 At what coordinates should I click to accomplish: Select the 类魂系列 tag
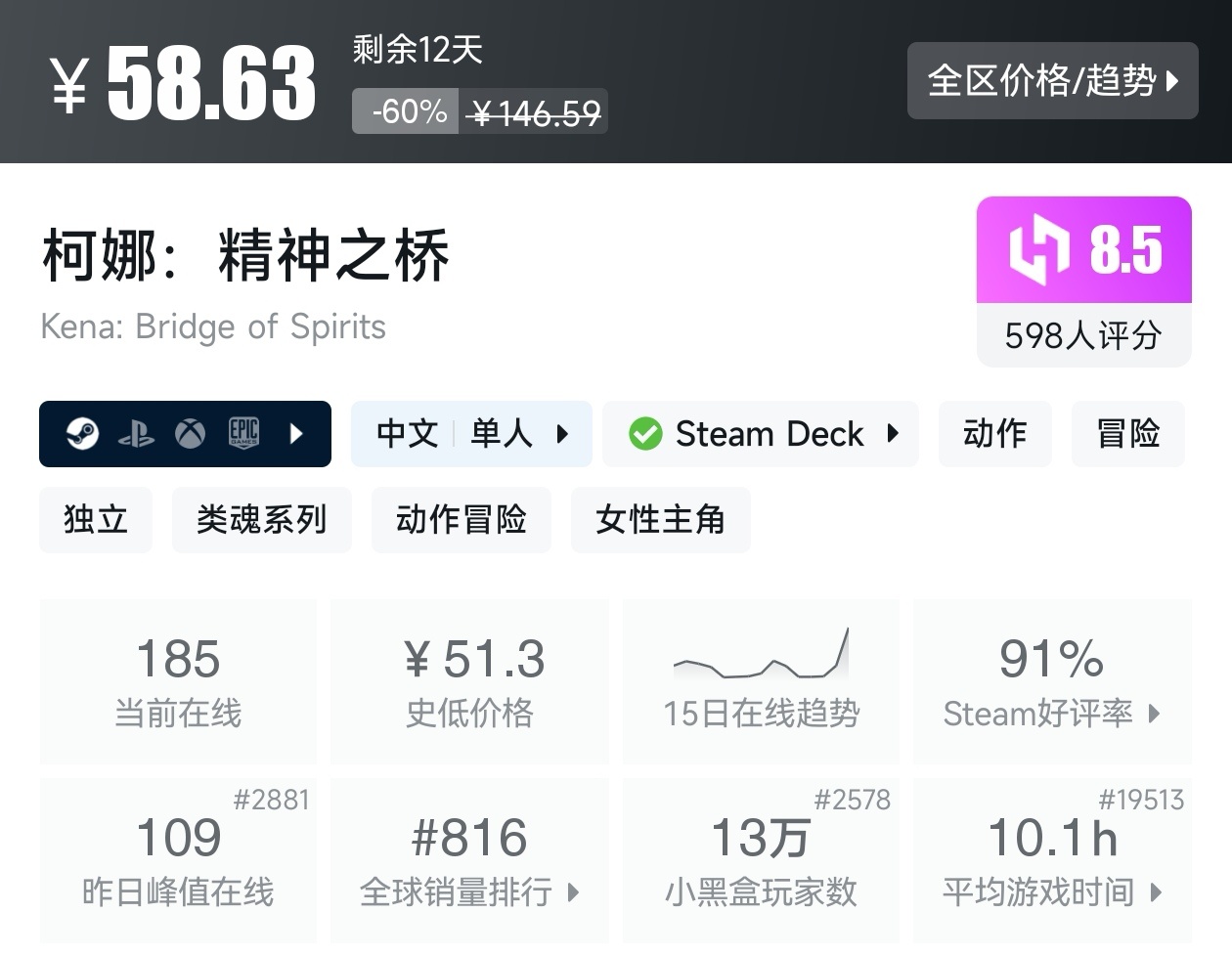point(261,520)
